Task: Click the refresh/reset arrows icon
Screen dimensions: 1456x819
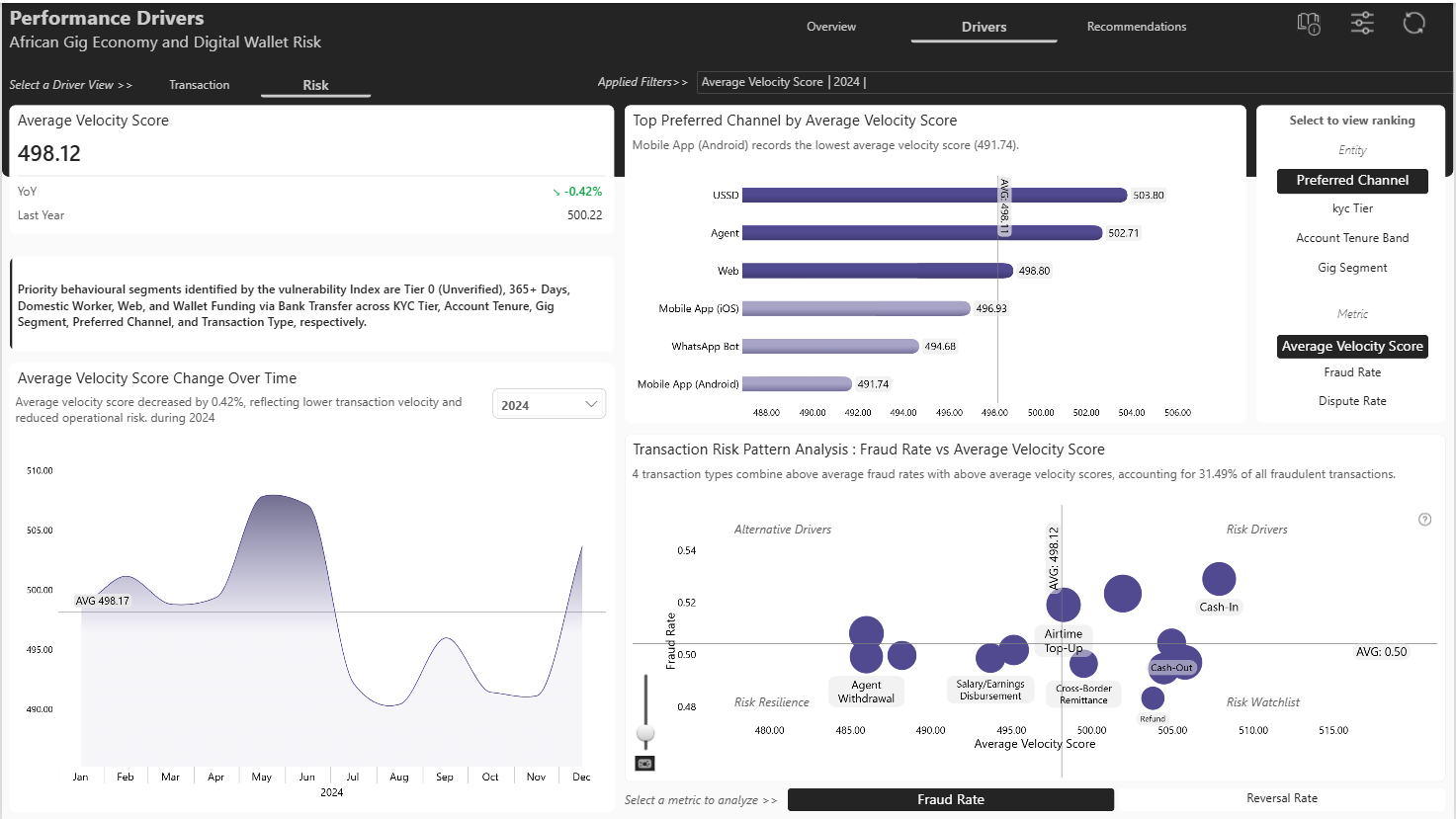Action: 1414,23
